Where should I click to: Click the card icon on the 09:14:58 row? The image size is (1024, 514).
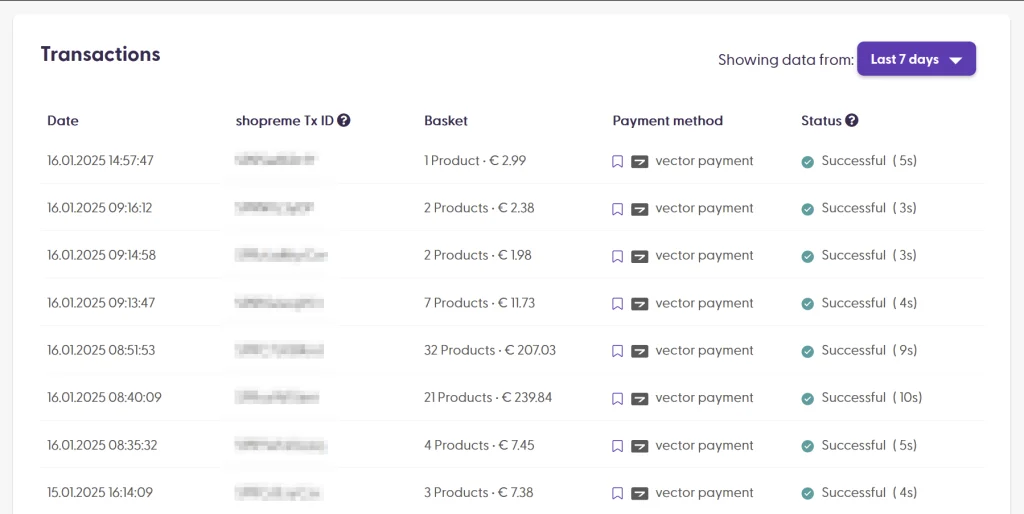click(639, 257)
